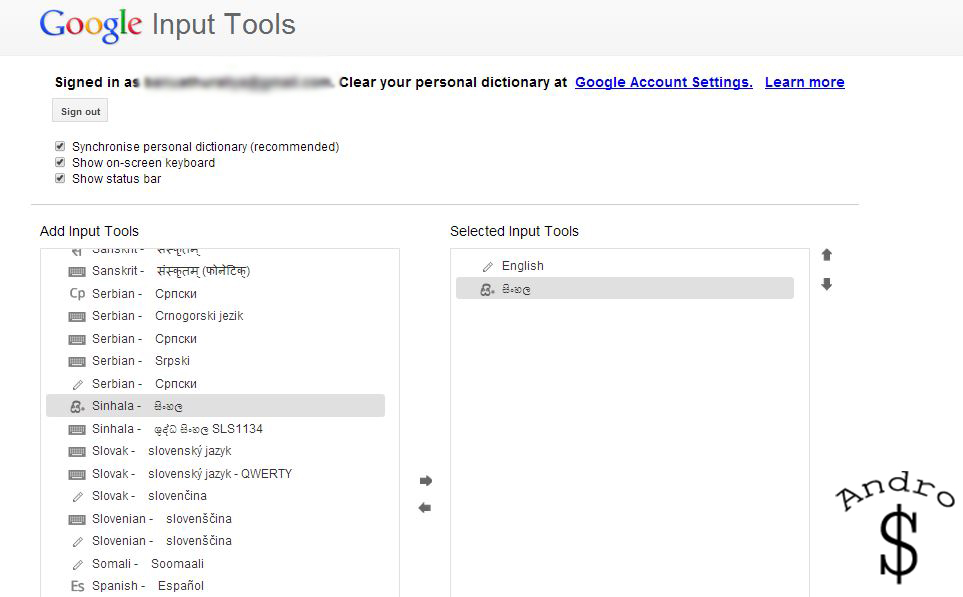
Task: Click the Cp icon for Serbian
Action: pos(77,294)
